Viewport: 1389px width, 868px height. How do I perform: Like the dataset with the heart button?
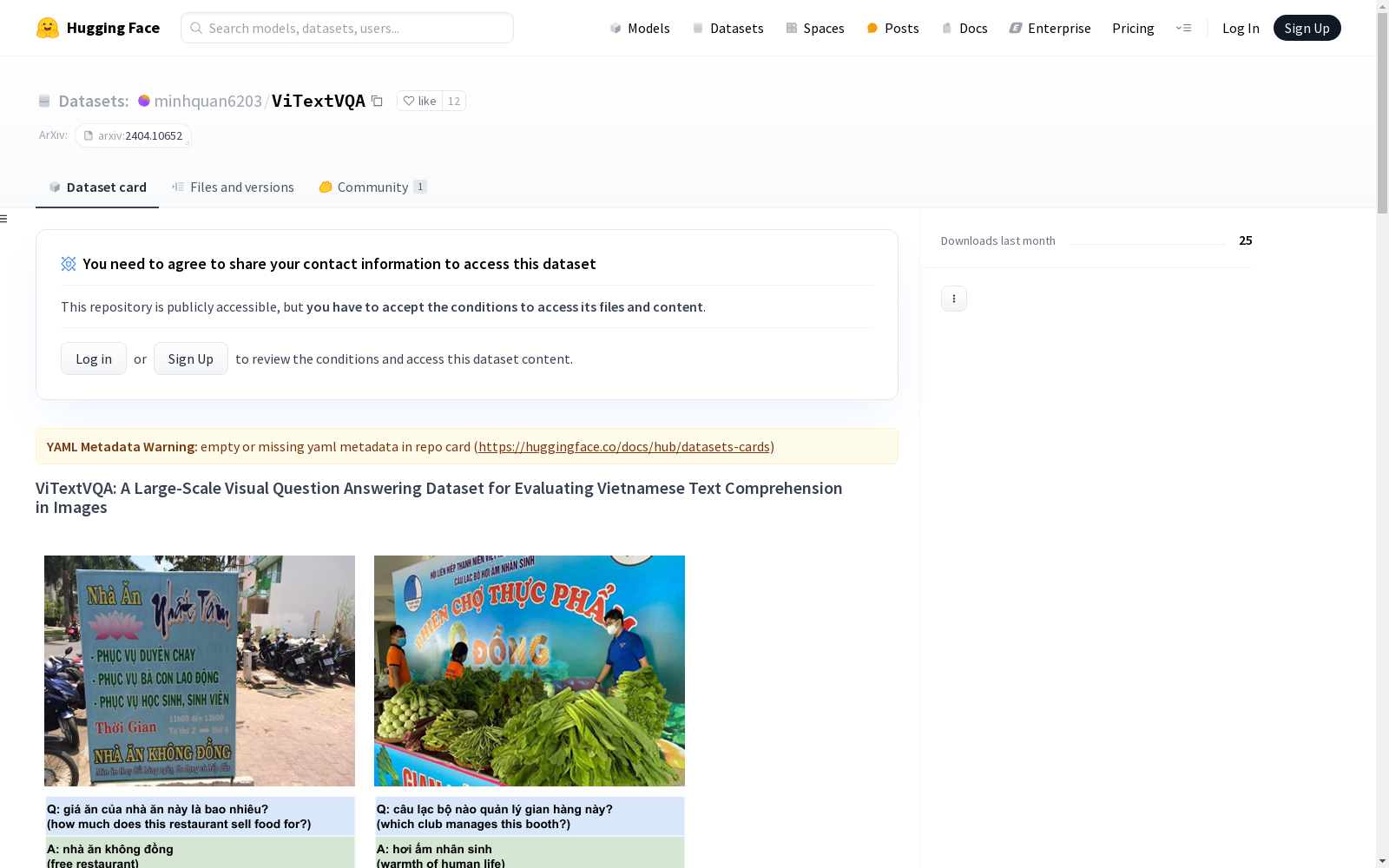click(x=420, y=101)
